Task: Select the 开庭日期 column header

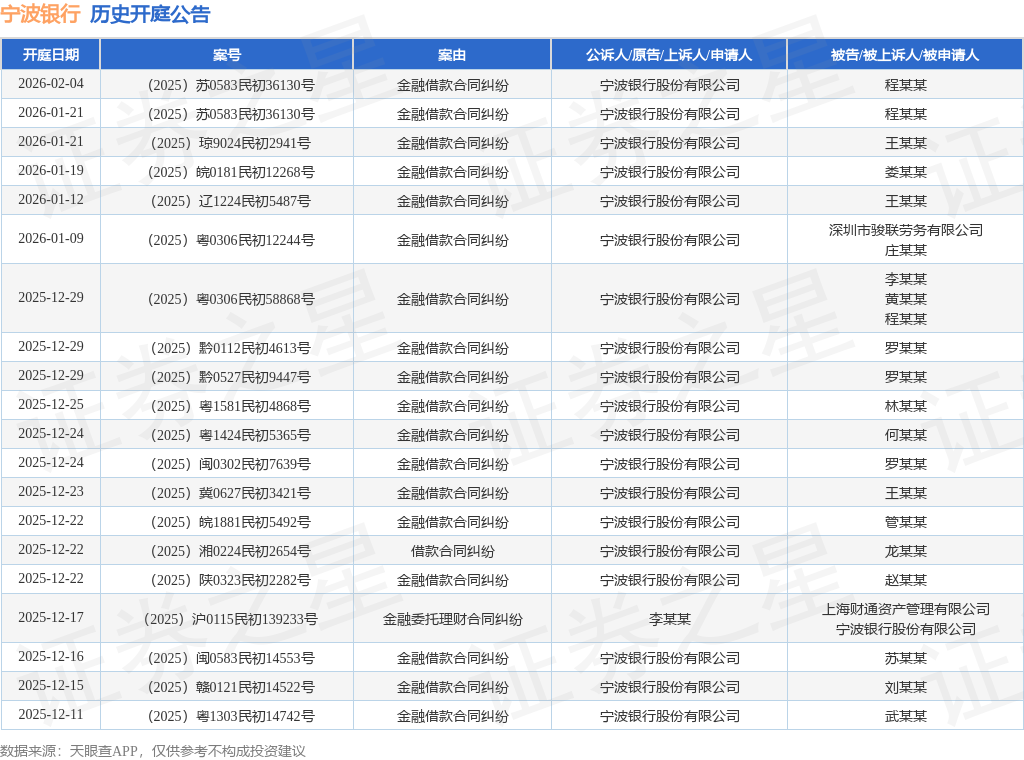Action: [x=51, y=55]
